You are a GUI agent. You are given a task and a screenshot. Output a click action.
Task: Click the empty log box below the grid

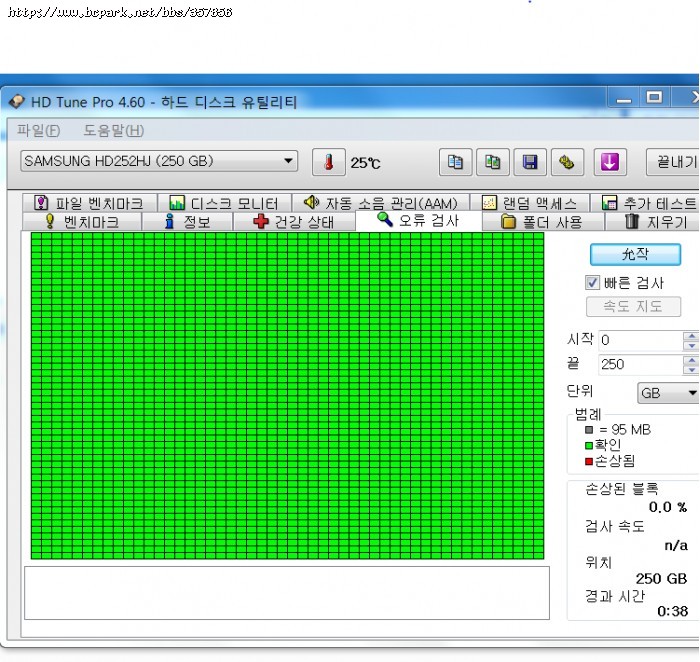(x=287, y=593)
